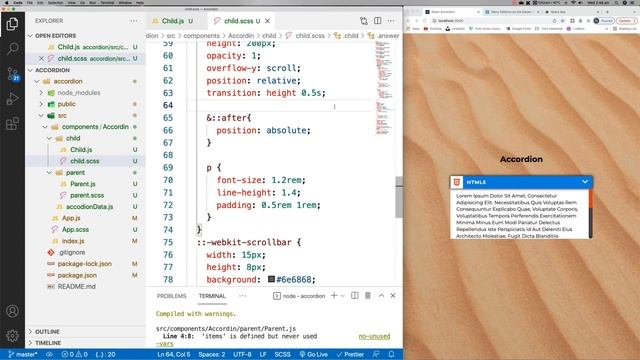Select the child.scss editor tab
Screen dimensions: 640x360
click(x=241, y=21)
